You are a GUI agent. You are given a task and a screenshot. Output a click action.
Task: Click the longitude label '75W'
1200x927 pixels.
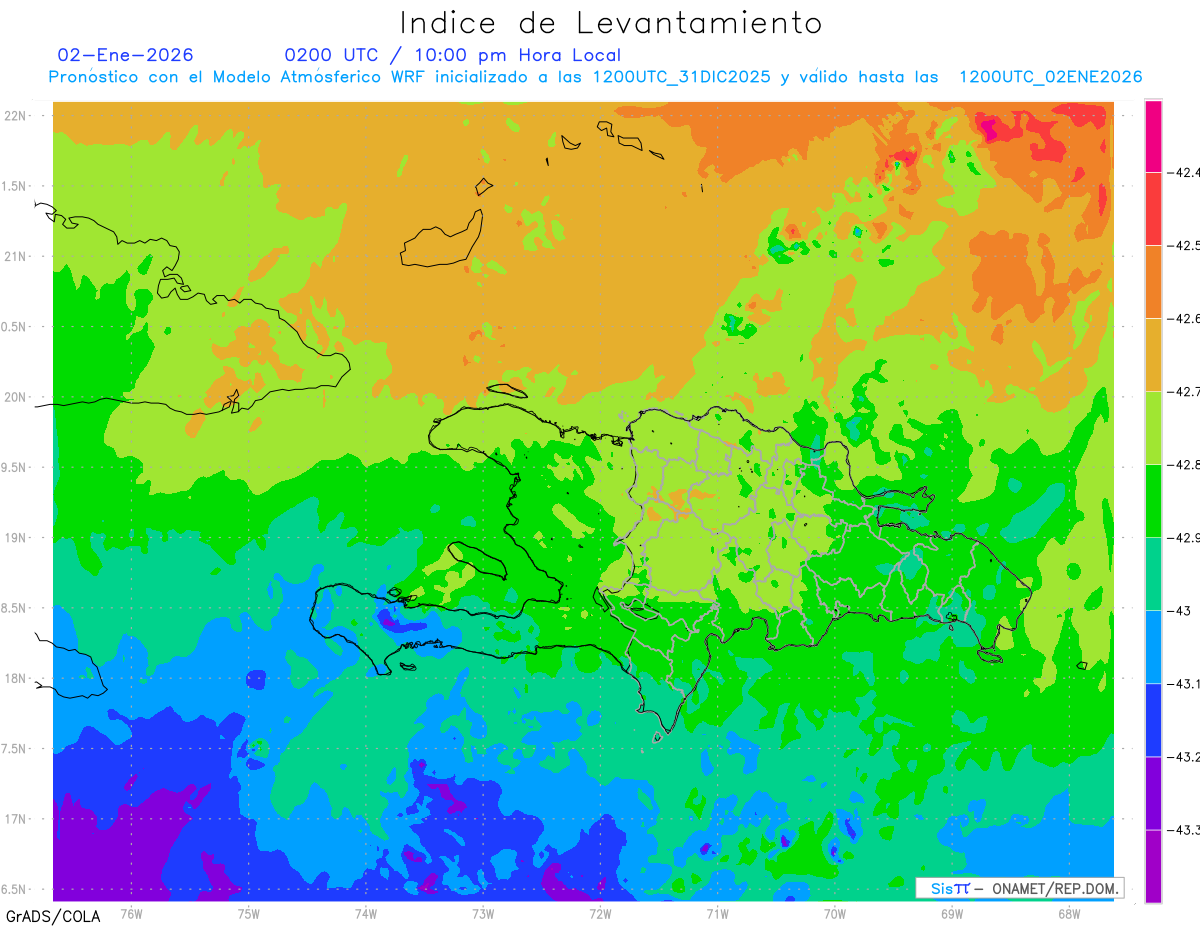(249, 914)
